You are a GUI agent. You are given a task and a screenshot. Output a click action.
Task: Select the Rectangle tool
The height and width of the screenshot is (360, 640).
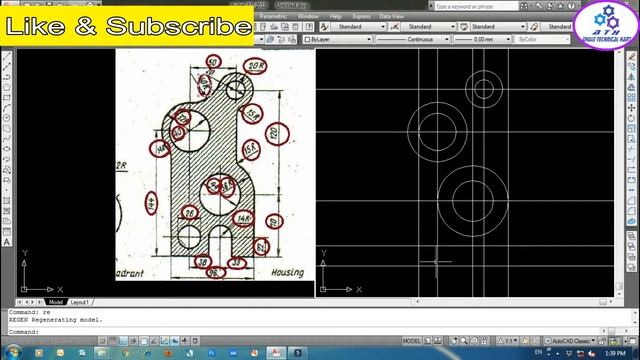(x=7, y=97)
